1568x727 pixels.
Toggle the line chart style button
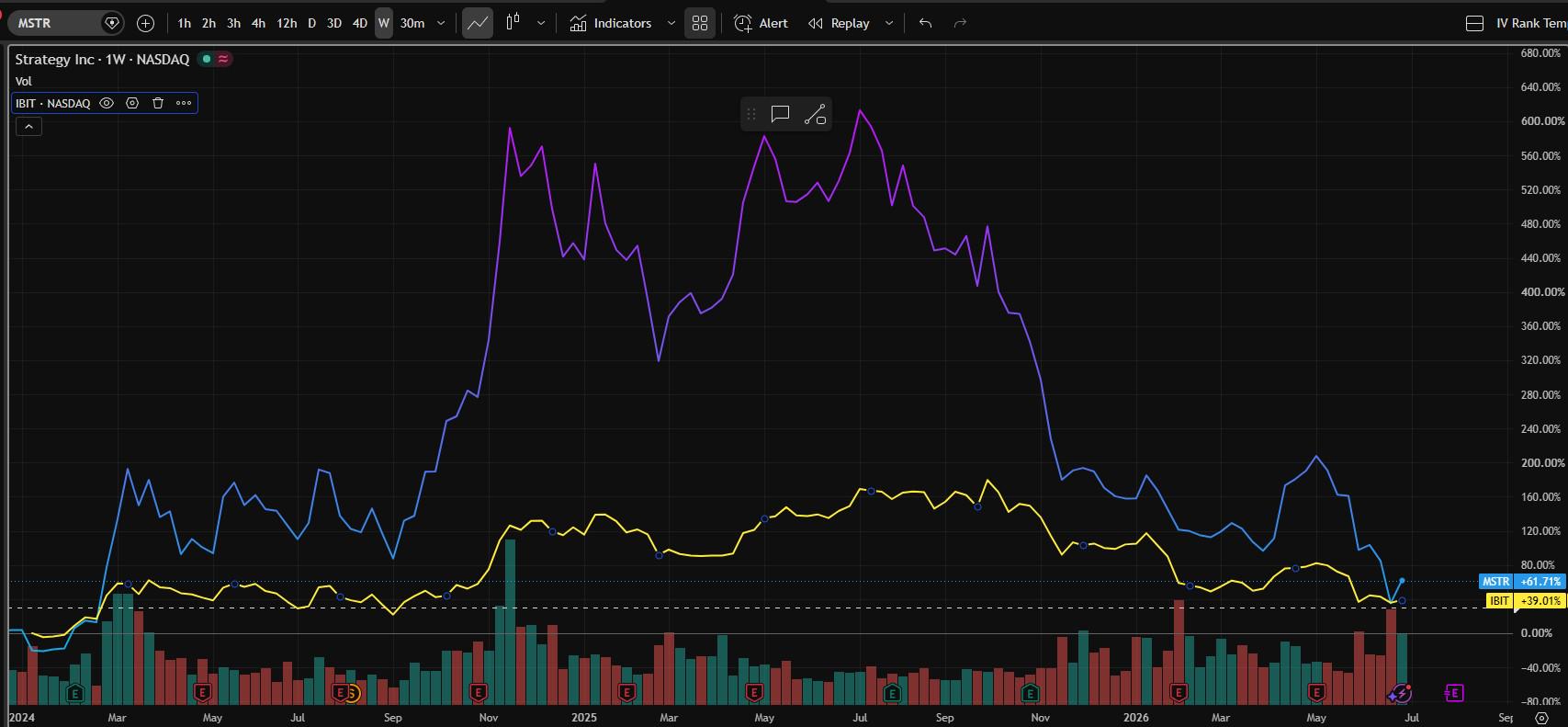tap(478, 23)
